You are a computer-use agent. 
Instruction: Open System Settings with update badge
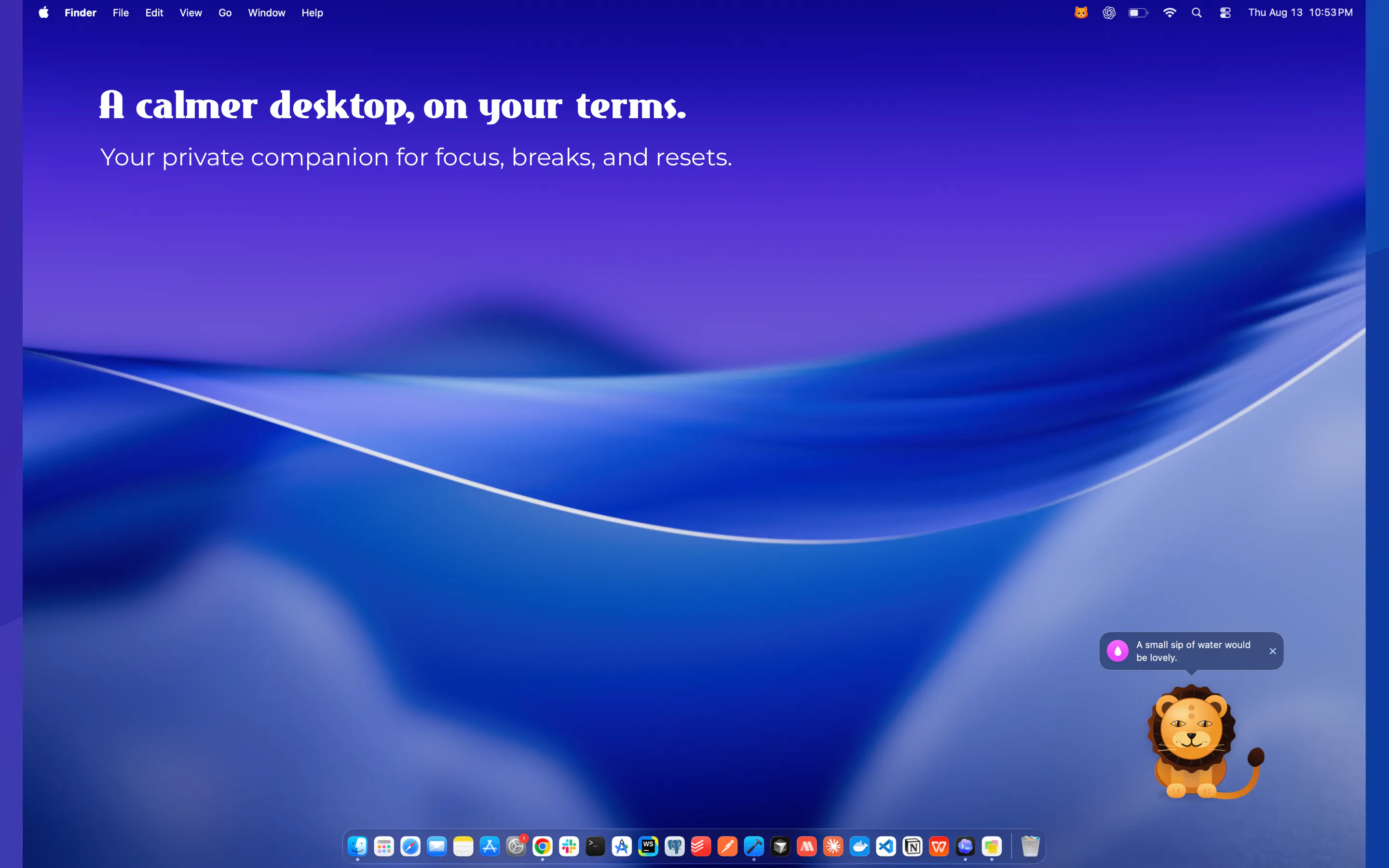[516, 846]
